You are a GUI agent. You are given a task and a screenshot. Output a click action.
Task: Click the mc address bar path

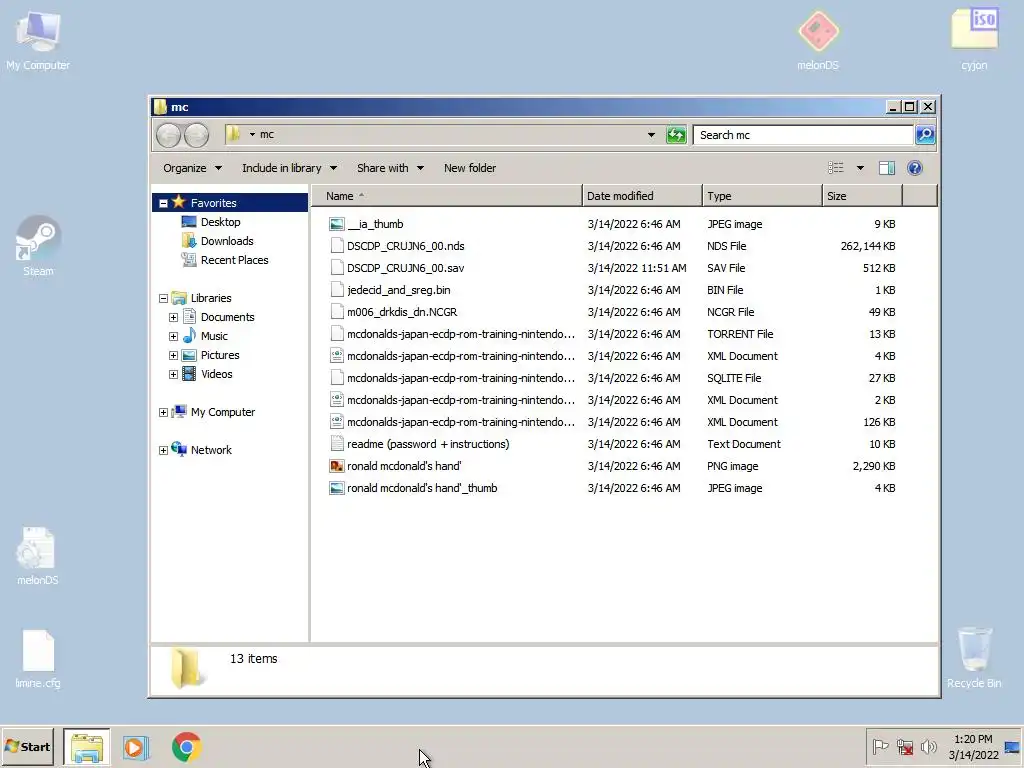click(x=266, y=135)
